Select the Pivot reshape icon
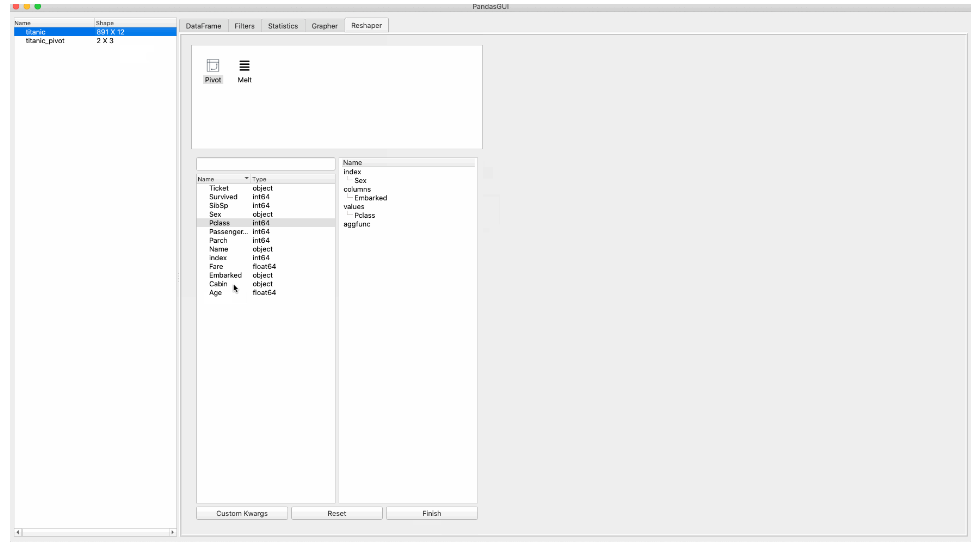The height and width of the screenshot is (548, 977). coord(213,70)
